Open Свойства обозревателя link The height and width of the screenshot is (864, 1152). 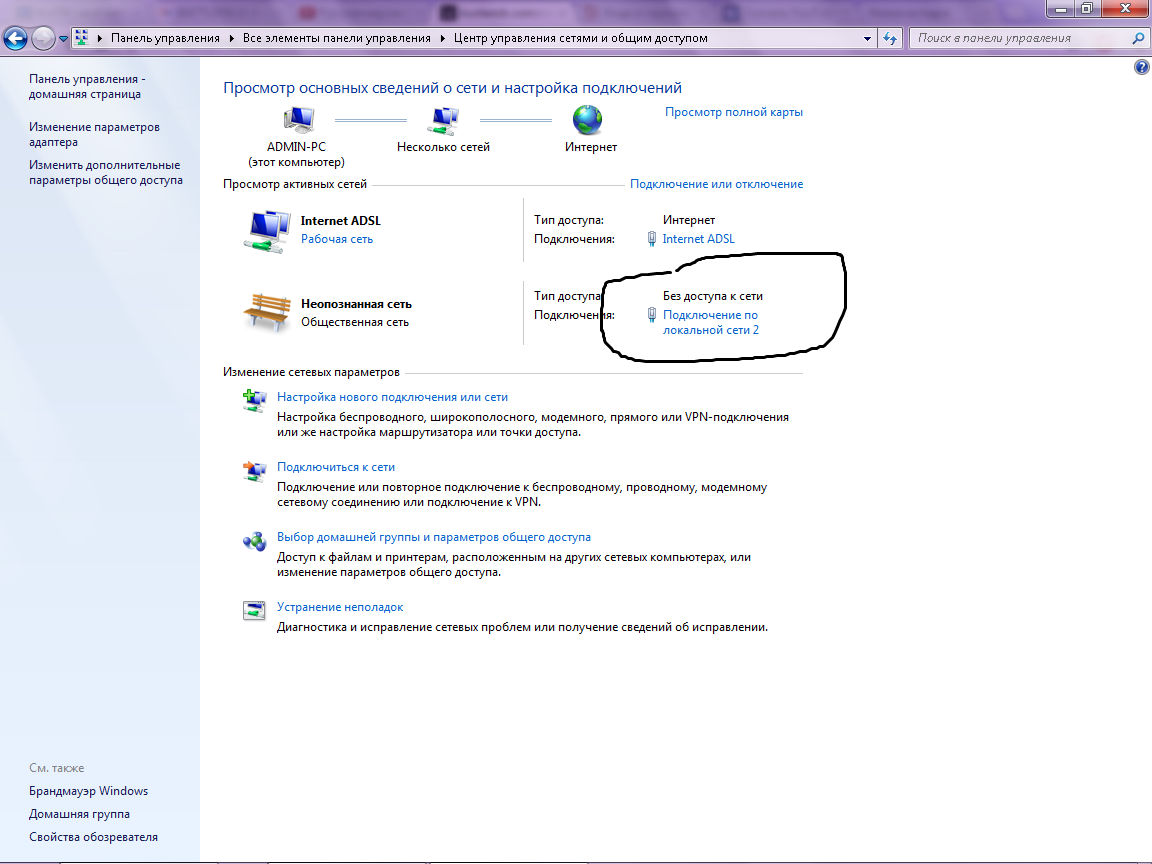[93, 837]
